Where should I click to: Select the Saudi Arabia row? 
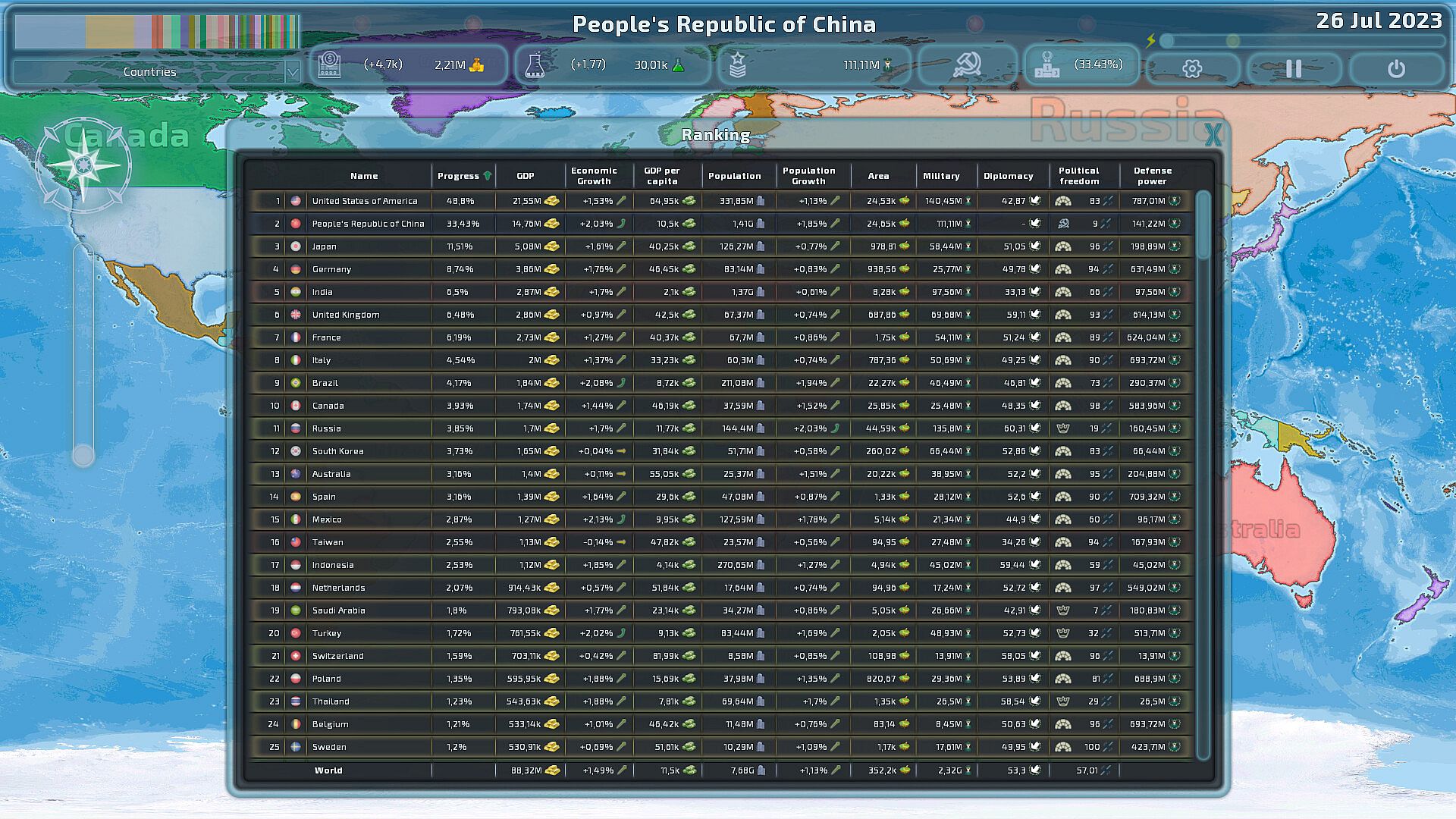[338, 610]
